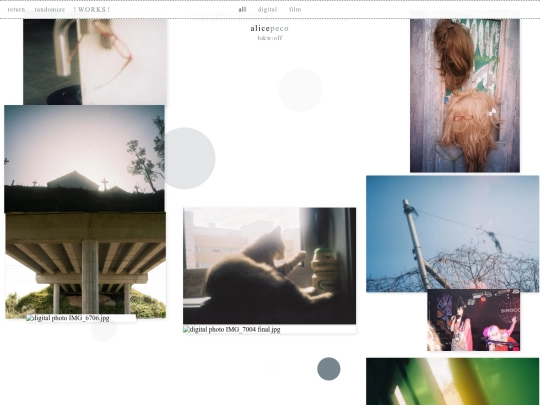Open the concert stage performers photo
The image size is (540, 405).
(x=474, y=320)
